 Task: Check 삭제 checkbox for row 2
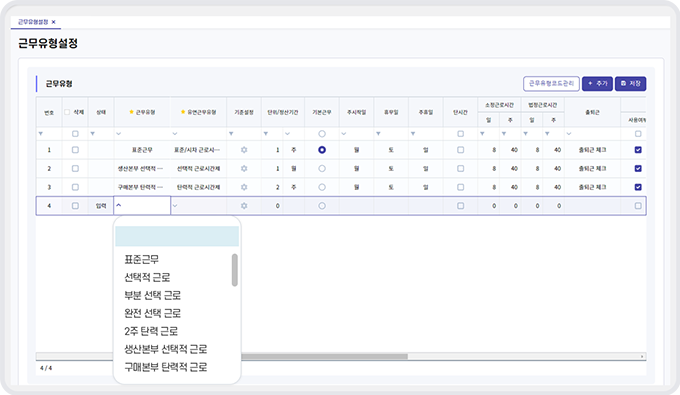pyautogui.click(x=75, y=168)
